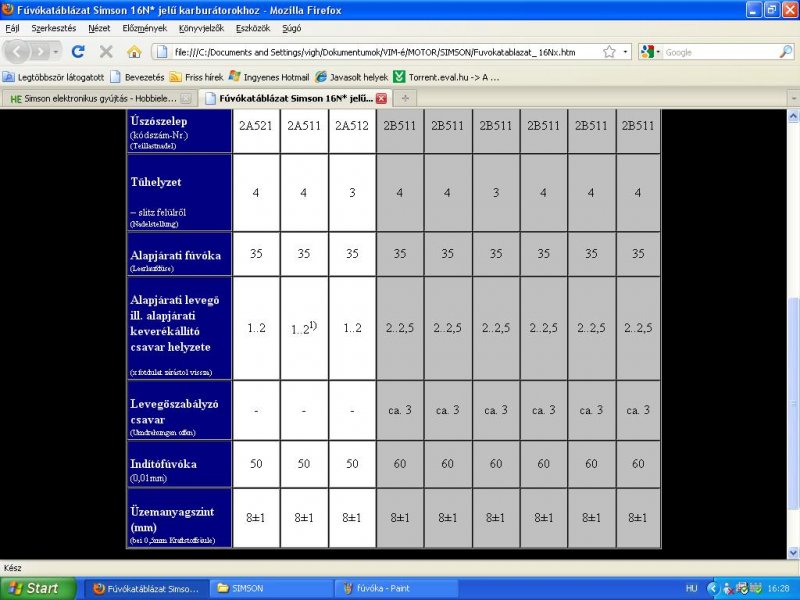Open the Torrent.eval.hu bookmark
The image size is (800, 600).
pyautogui.click(x=447, y=77)
